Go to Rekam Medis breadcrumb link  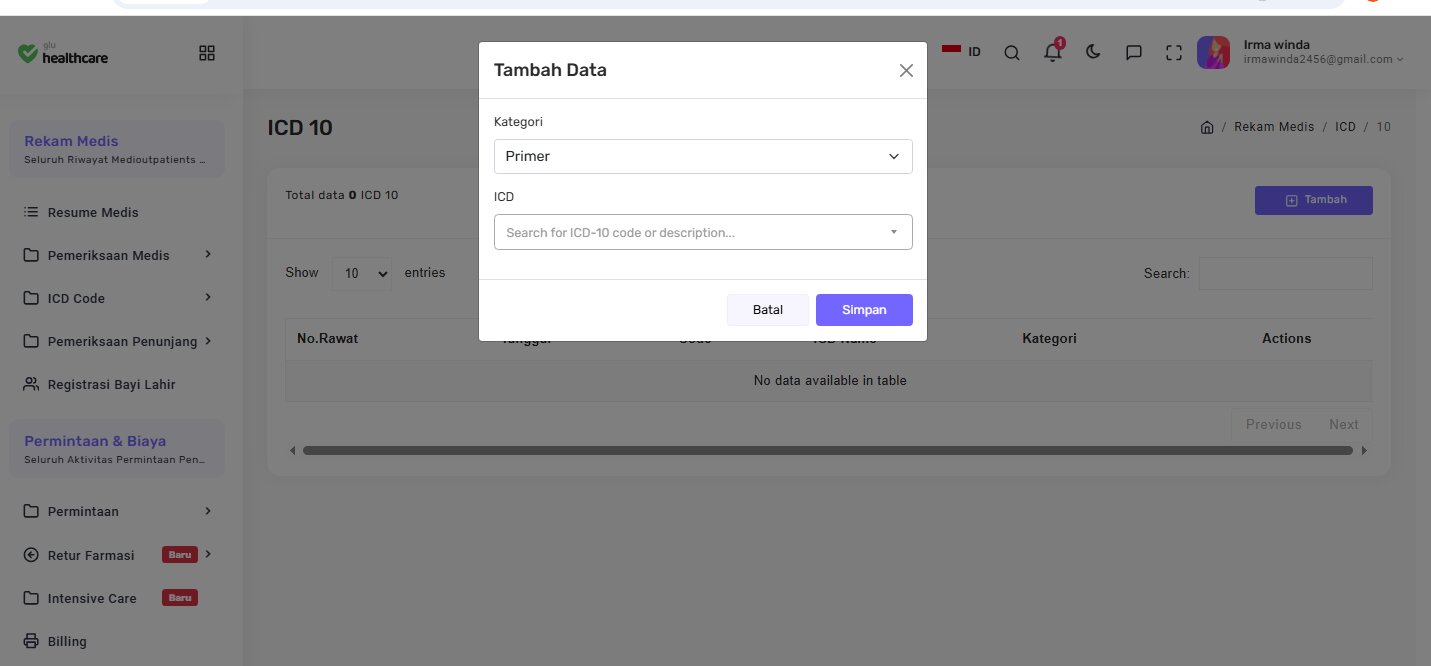pos(1274,127)
